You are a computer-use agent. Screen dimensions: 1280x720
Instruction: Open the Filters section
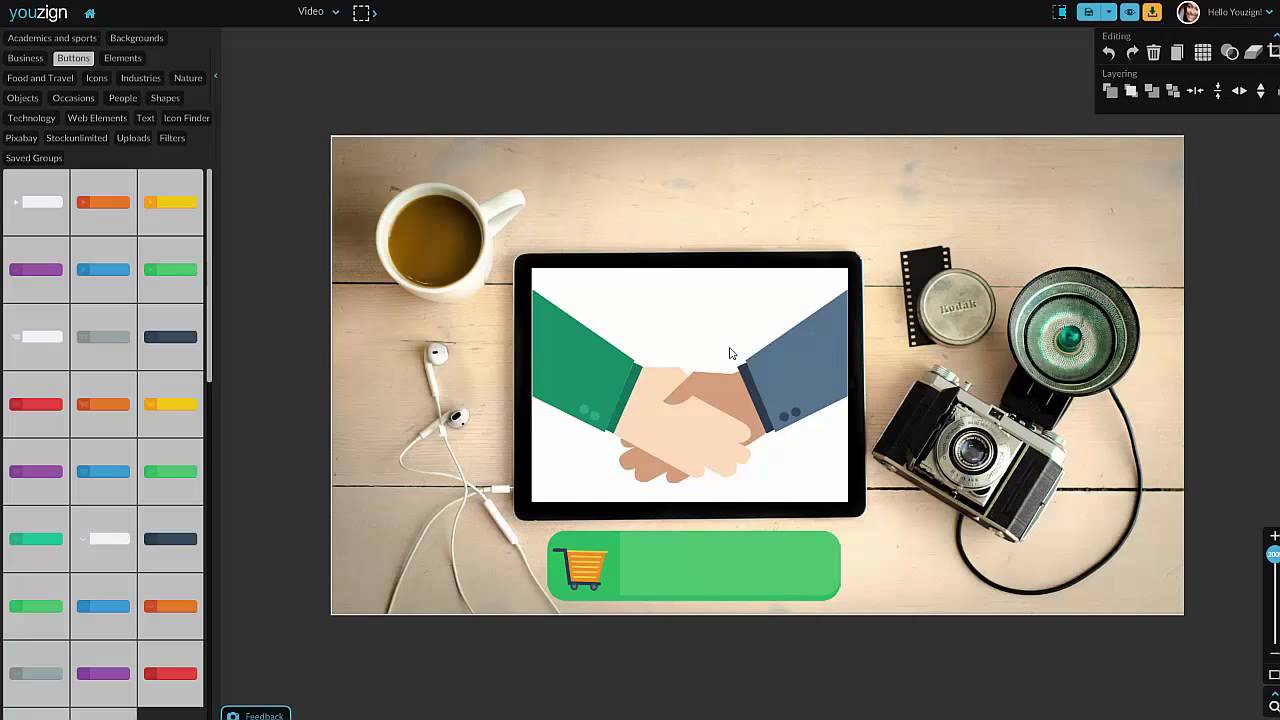click(172, 138)
